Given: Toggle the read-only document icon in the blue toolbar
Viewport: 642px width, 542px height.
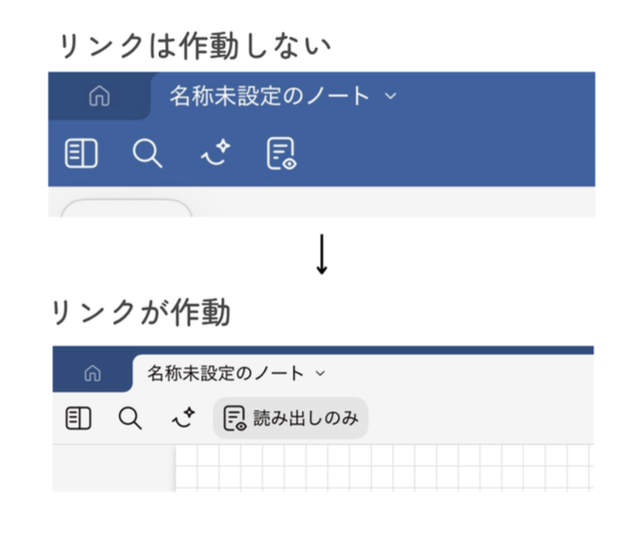Looking at the screenshot, I should [282, 154].
